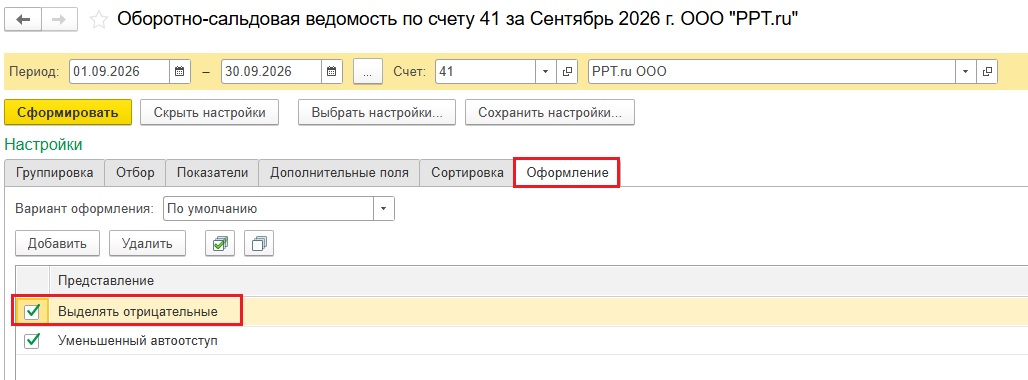Image resolution: width=1028 pixels, height=380 pixels.
Task: Switch to the Сортировка tab
Action: tap(467, 173)
